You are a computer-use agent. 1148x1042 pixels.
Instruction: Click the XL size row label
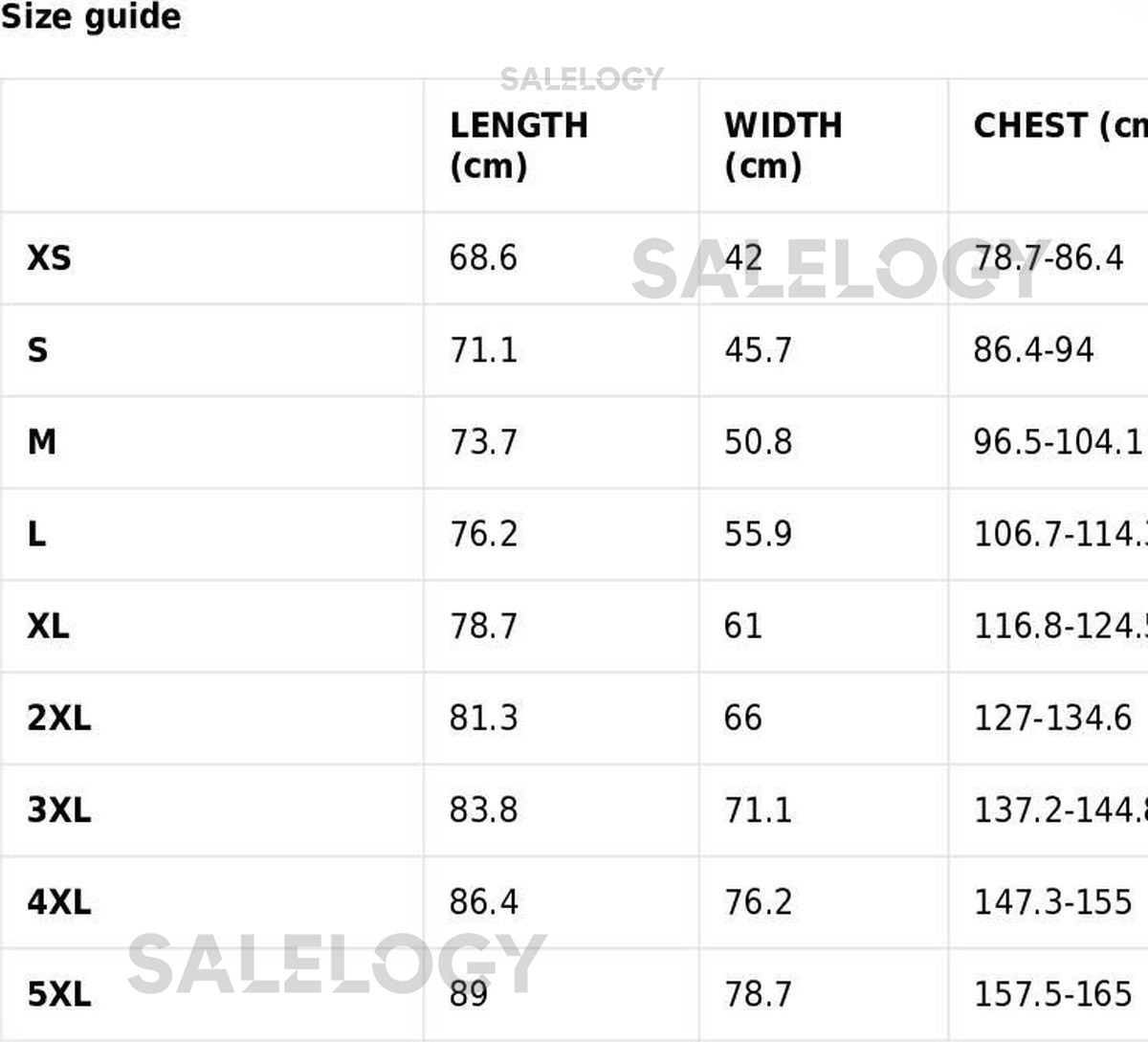point(48,626)
